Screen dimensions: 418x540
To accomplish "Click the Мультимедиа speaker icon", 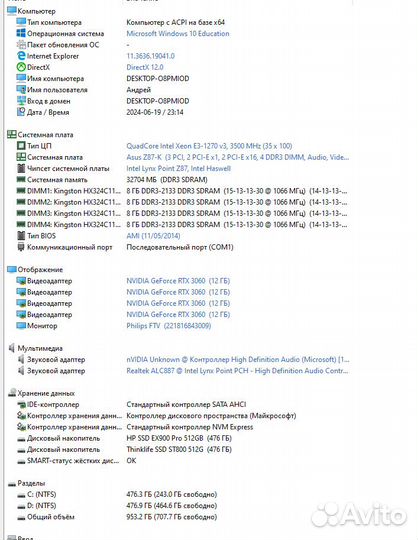I will 12,348.
